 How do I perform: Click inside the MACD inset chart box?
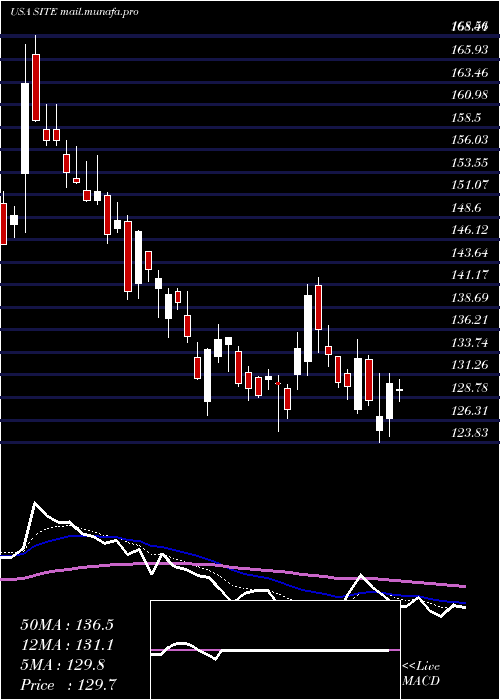(x=275, y=650)
